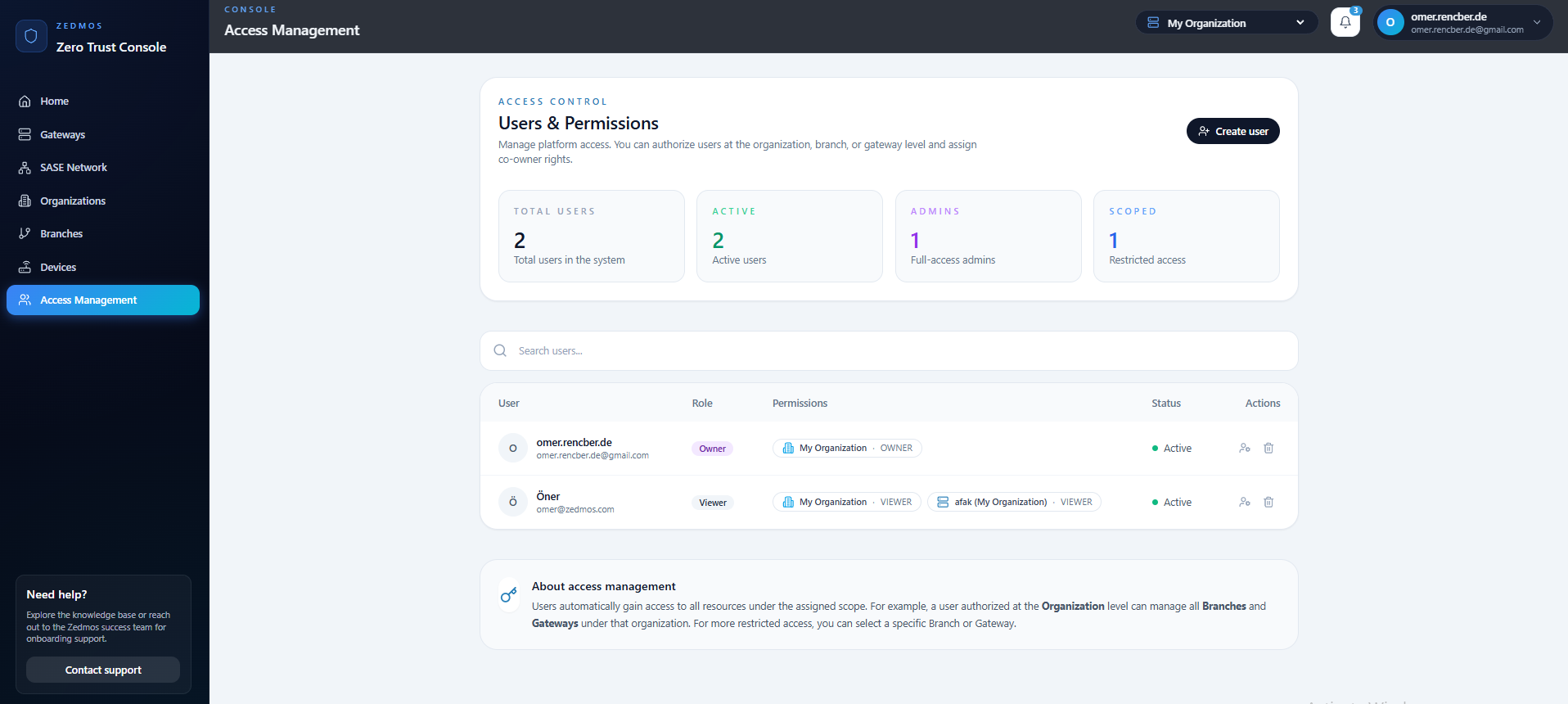Click the Users & Permissions heading

[579, 123]
